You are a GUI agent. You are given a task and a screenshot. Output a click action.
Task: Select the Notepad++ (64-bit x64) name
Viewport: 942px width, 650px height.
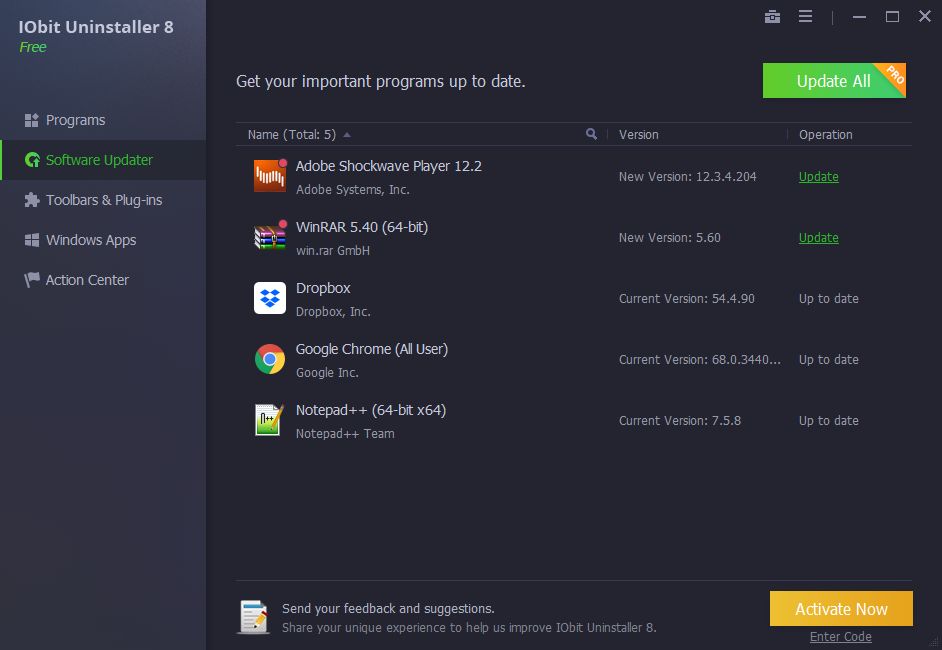point(371,410)
